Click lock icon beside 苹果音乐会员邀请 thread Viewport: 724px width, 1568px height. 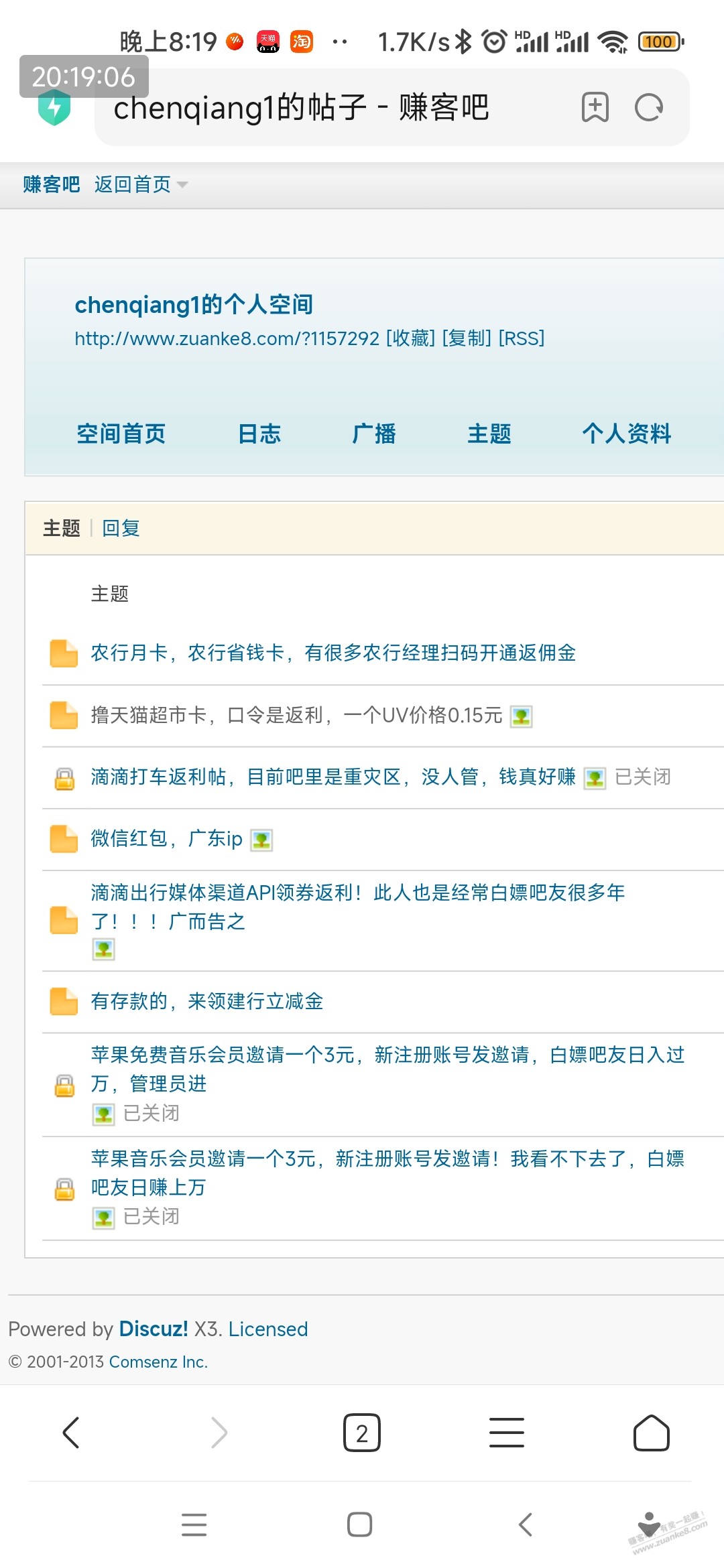tap(64, 1189)
